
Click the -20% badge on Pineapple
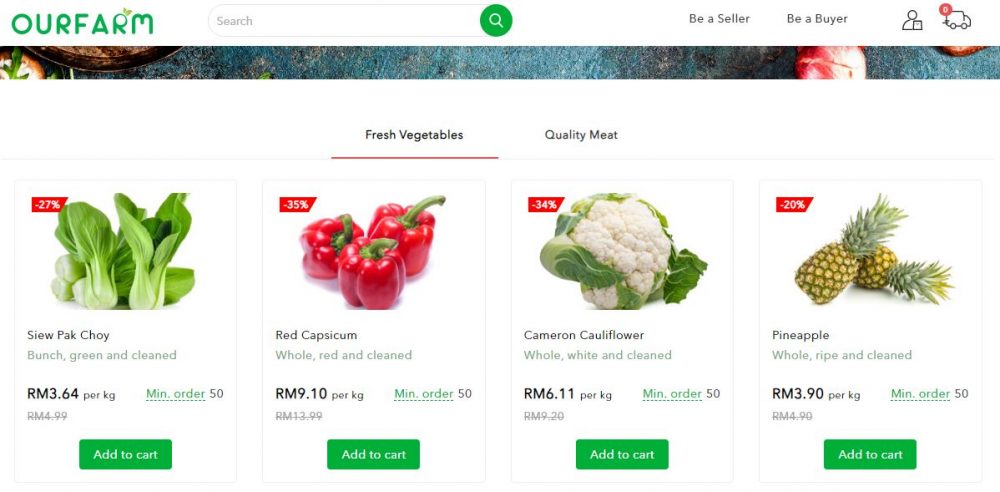793,205
